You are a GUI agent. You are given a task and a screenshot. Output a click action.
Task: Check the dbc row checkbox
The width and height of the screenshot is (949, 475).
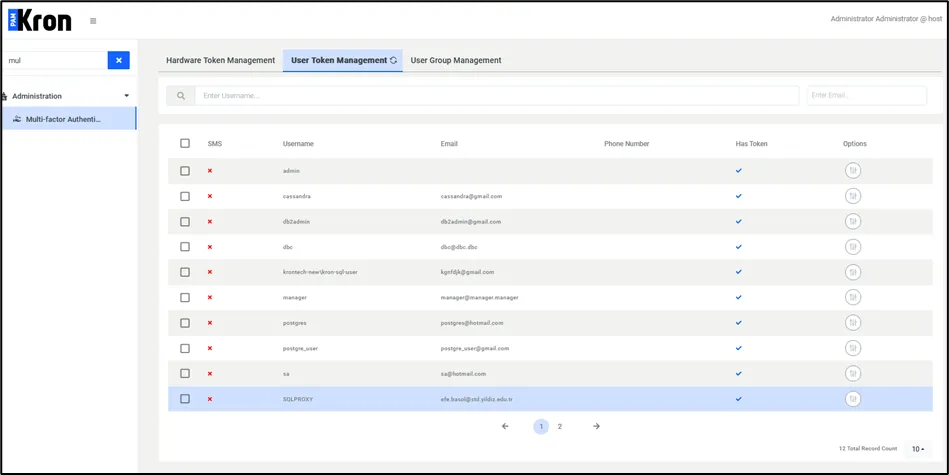pos(185,247)
